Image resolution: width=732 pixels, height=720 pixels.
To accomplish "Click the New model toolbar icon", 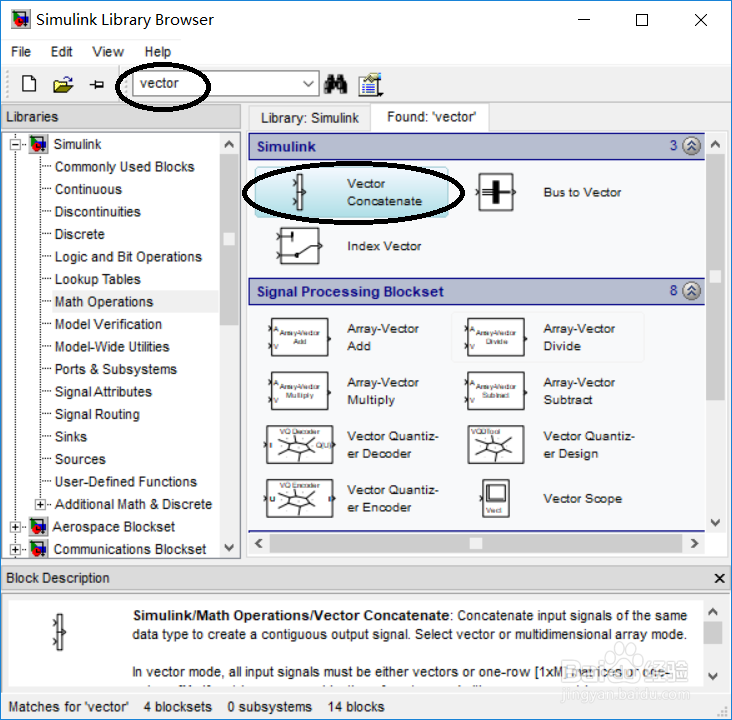I will [29, 84].
